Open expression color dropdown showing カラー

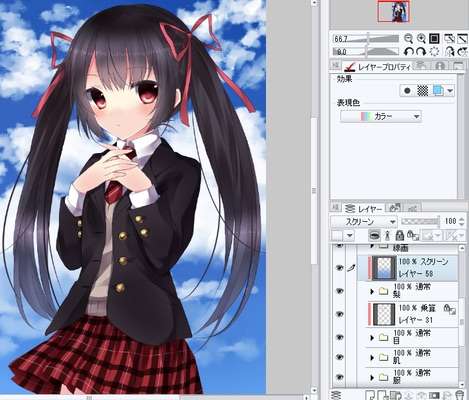click(x=381, y=116)
